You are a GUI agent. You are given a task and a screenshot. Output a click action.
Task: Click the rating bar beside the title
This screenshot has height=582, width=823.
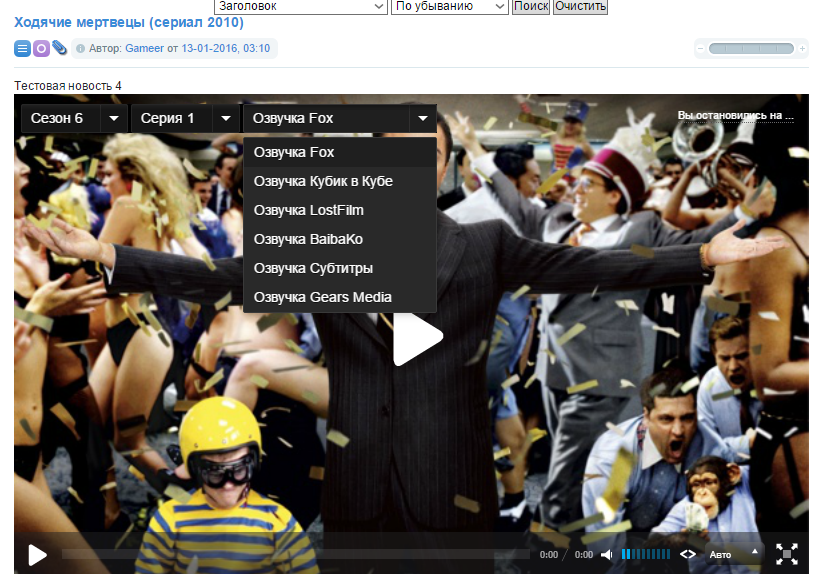[751, 49]
